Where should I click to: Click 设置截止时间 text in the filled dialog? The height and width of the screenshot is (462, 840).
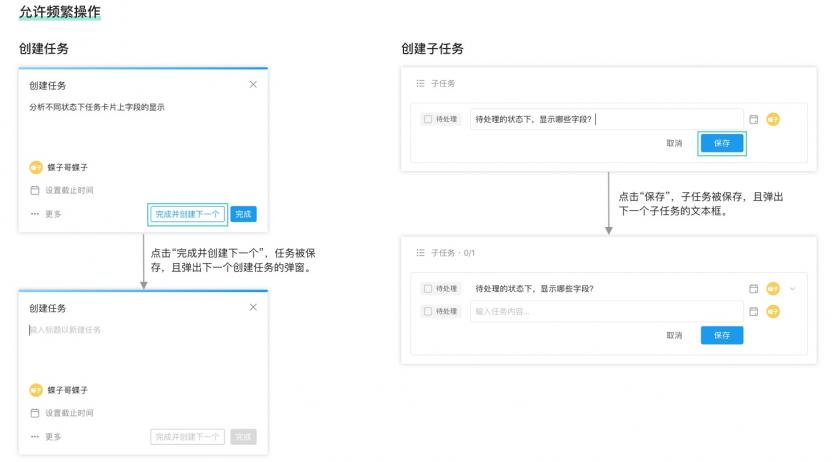tap(69, 190)
